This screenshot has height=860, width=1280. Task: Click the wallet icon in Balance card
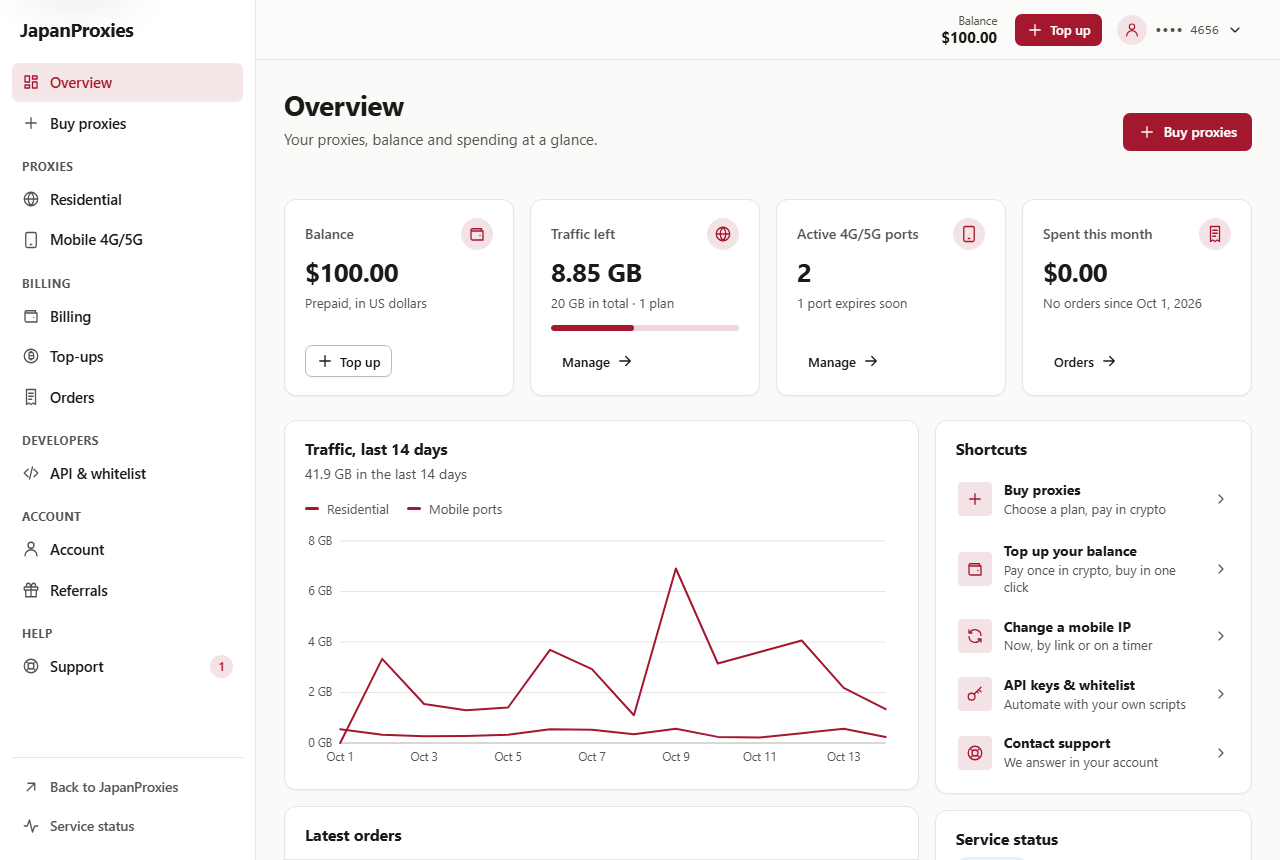[x=477, y=234]
